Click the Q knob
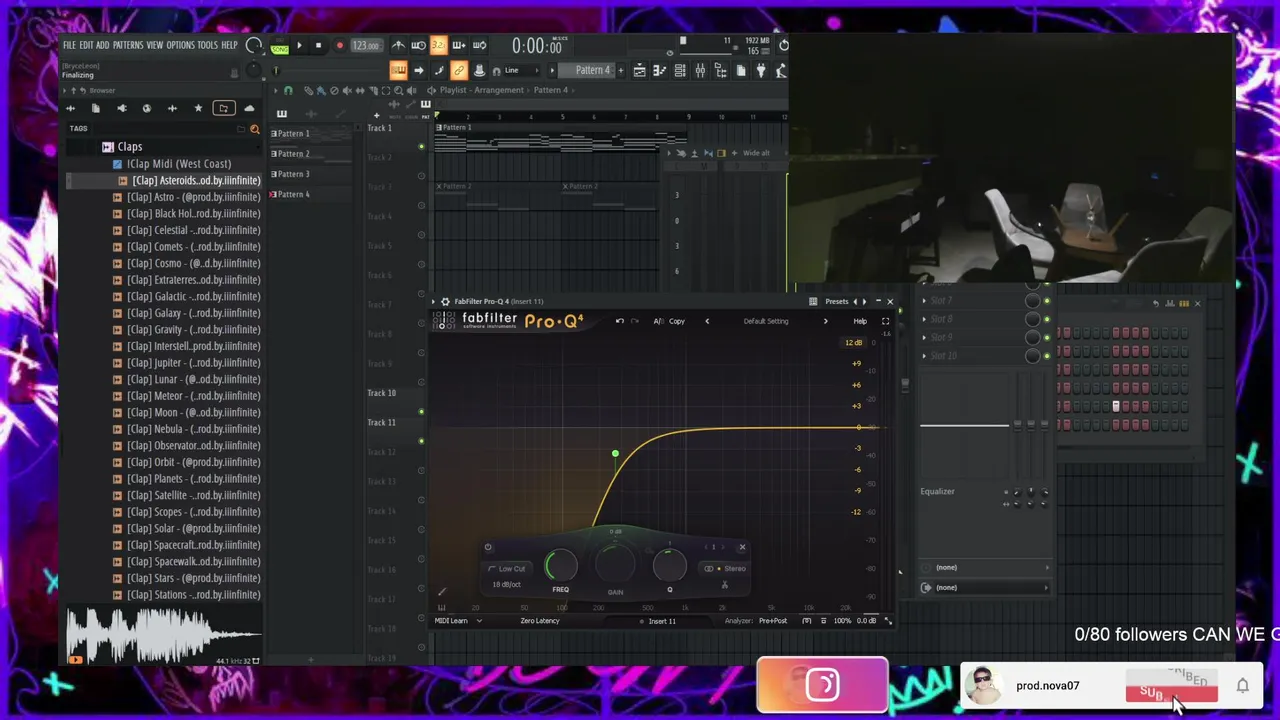Screen dimensions: 1280x720 (669, 567)
